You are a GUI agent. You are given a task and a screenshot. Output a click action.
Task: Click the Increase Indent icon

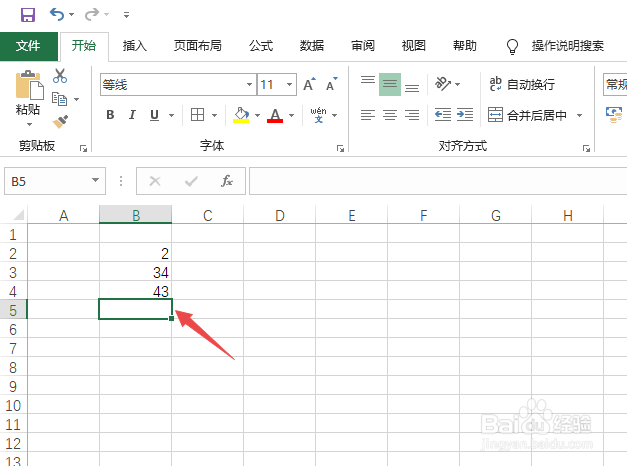click(x=465, y=115)
